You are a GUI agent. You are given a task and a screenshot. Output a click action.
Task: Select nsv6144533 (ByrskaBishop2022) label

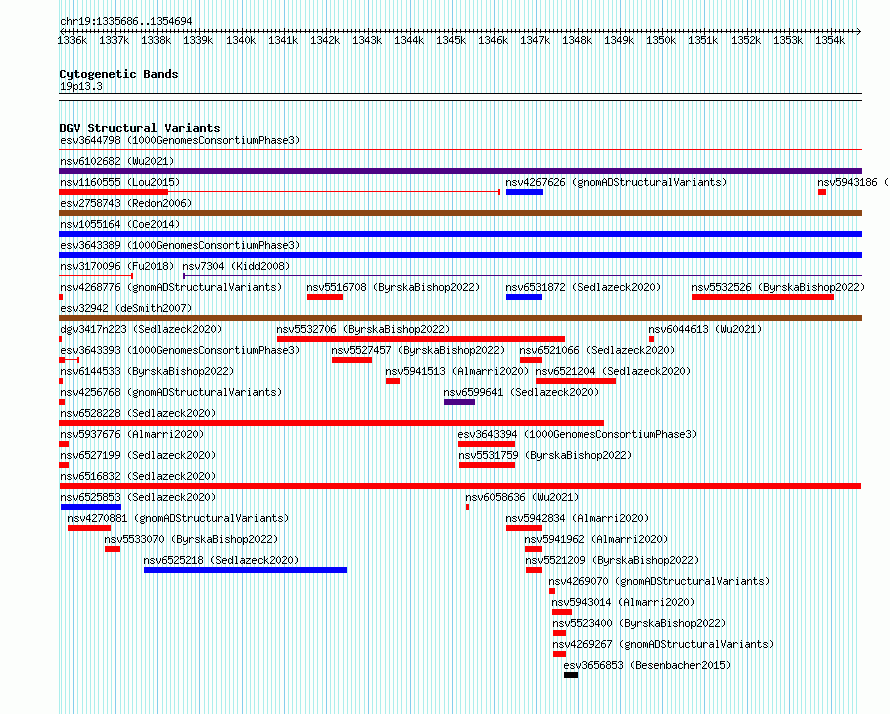[x=146, y=371]
